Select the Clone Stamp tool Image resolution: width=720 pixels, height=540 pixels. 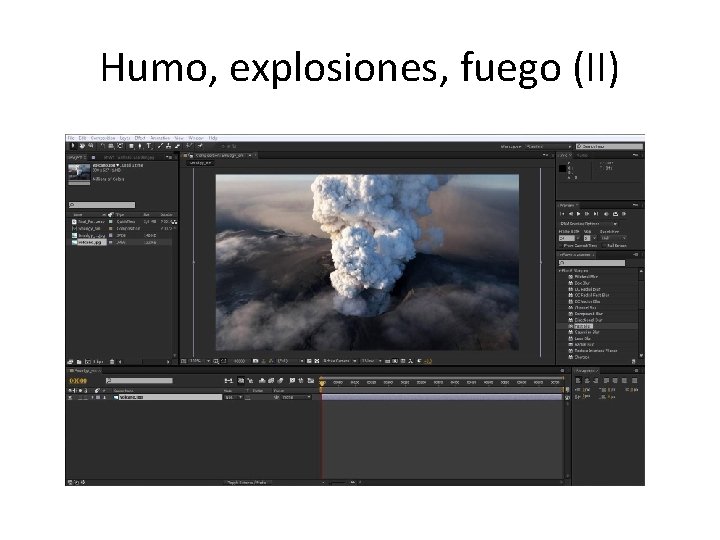click(x=169, y=146)
